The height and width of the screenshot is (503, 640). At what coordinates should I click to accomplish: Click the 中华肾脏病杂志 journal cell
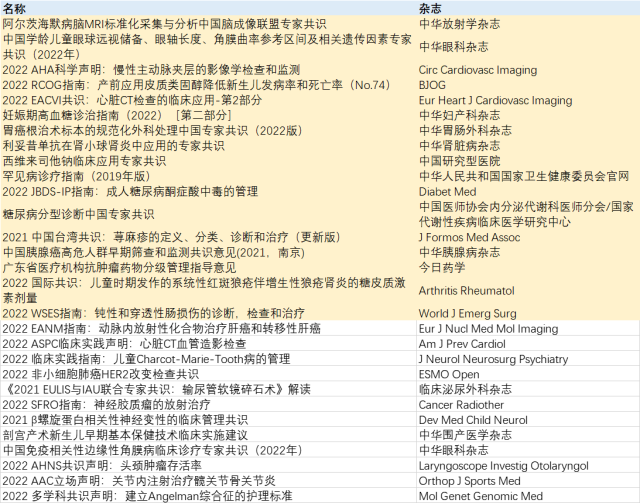528,146
